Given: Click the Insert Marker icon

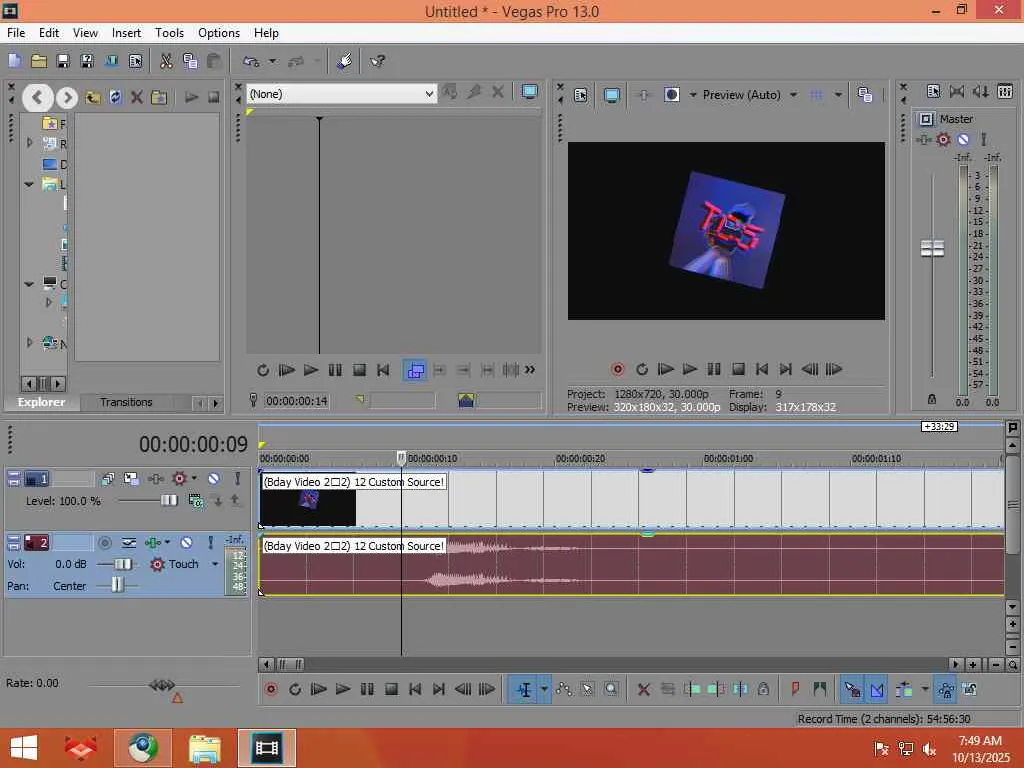Looking at the screenshot, I should (x=795, y=689).
